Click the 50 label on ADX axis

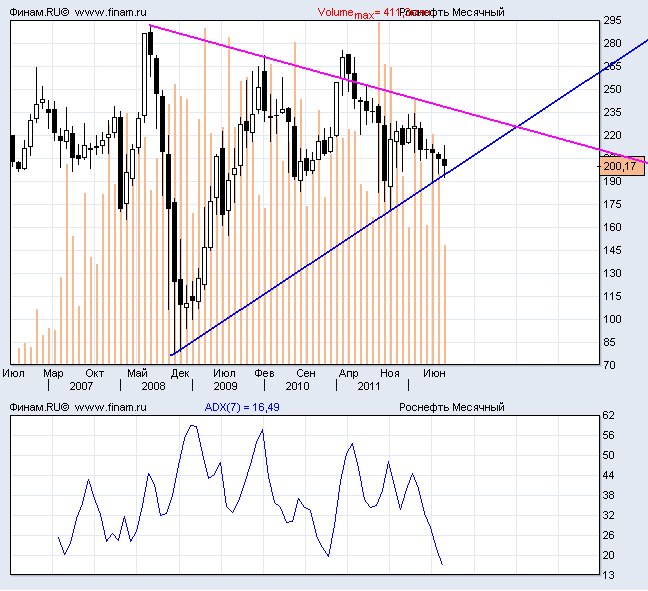point(609,455)
